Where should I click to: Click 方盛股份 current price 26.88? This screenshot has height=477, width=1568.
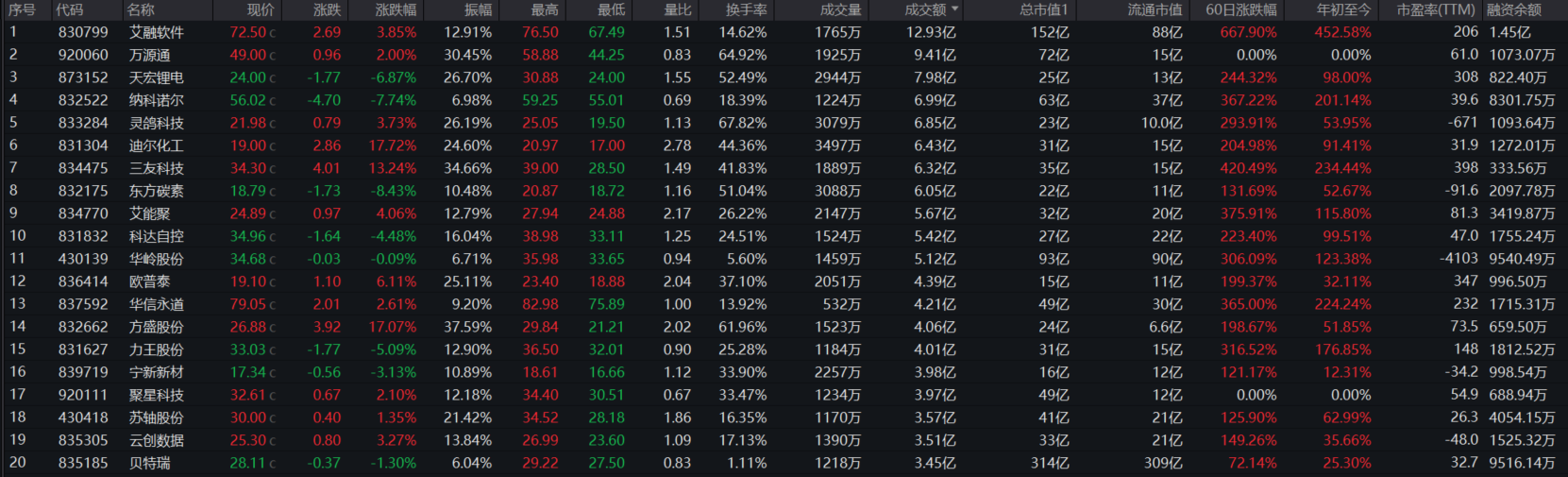click(247, 327)
